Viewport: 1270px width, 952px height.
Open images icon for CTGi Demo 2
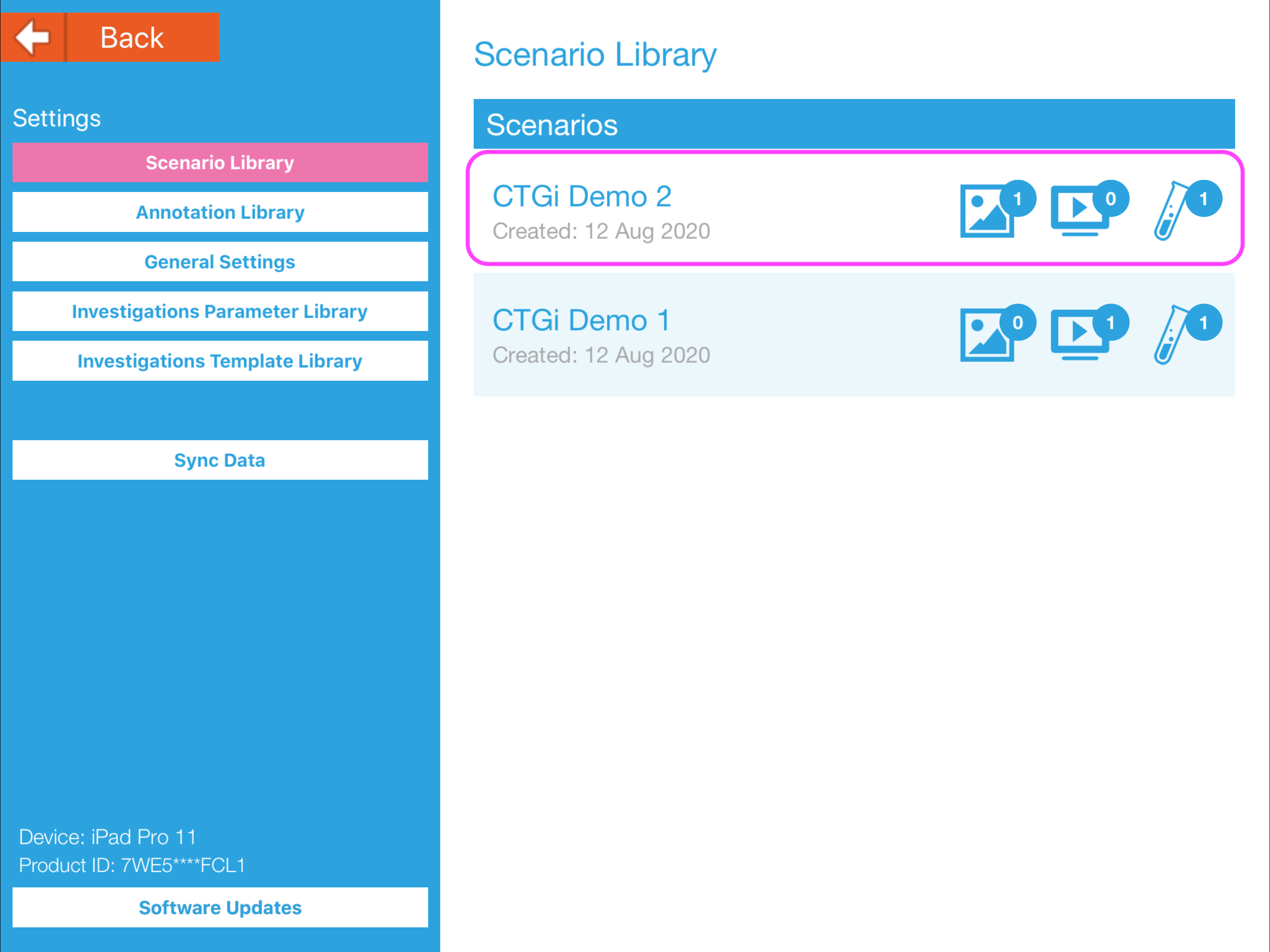point(985,212)
